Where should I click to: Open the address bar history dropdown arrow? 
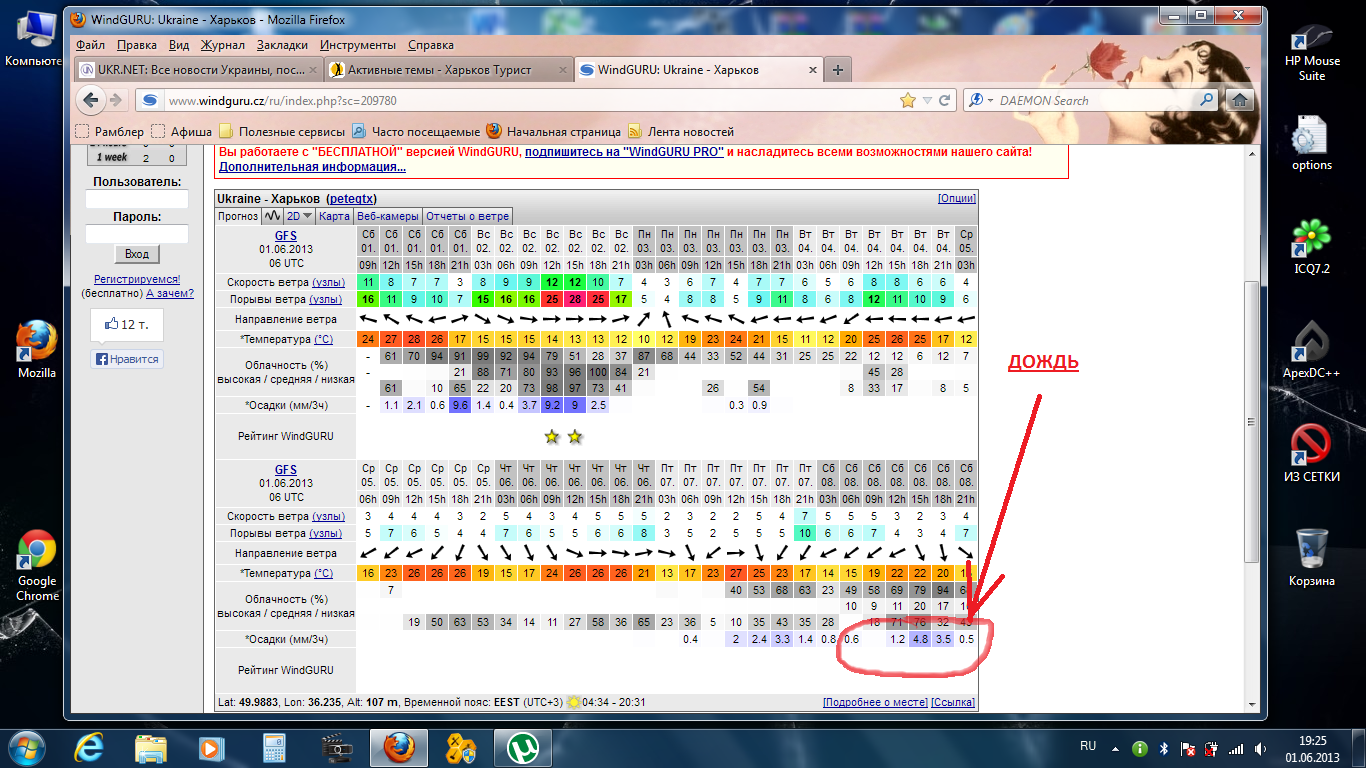[928, 100]
